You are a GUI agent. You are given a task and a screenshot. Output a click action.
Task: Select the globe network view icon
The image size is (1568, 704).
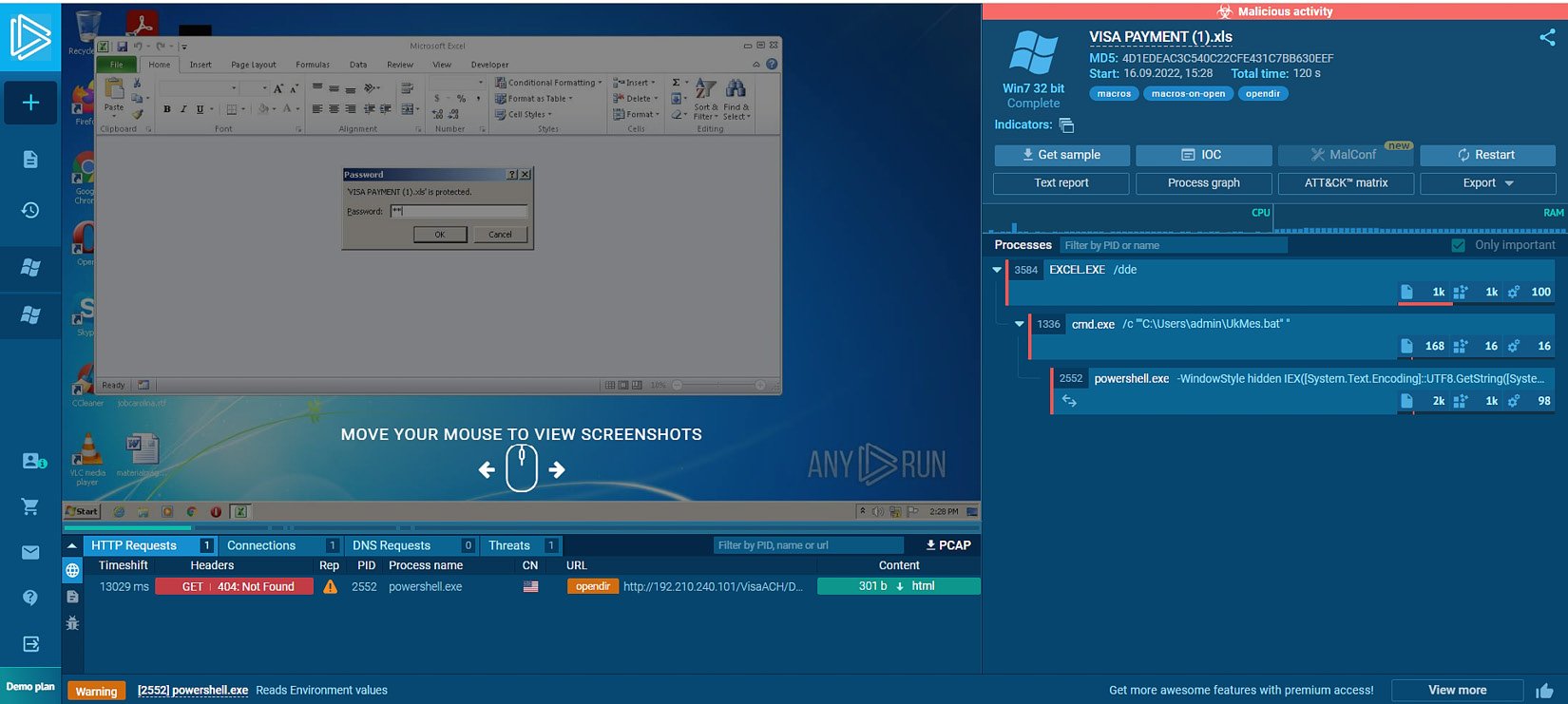tap(72, 570)
